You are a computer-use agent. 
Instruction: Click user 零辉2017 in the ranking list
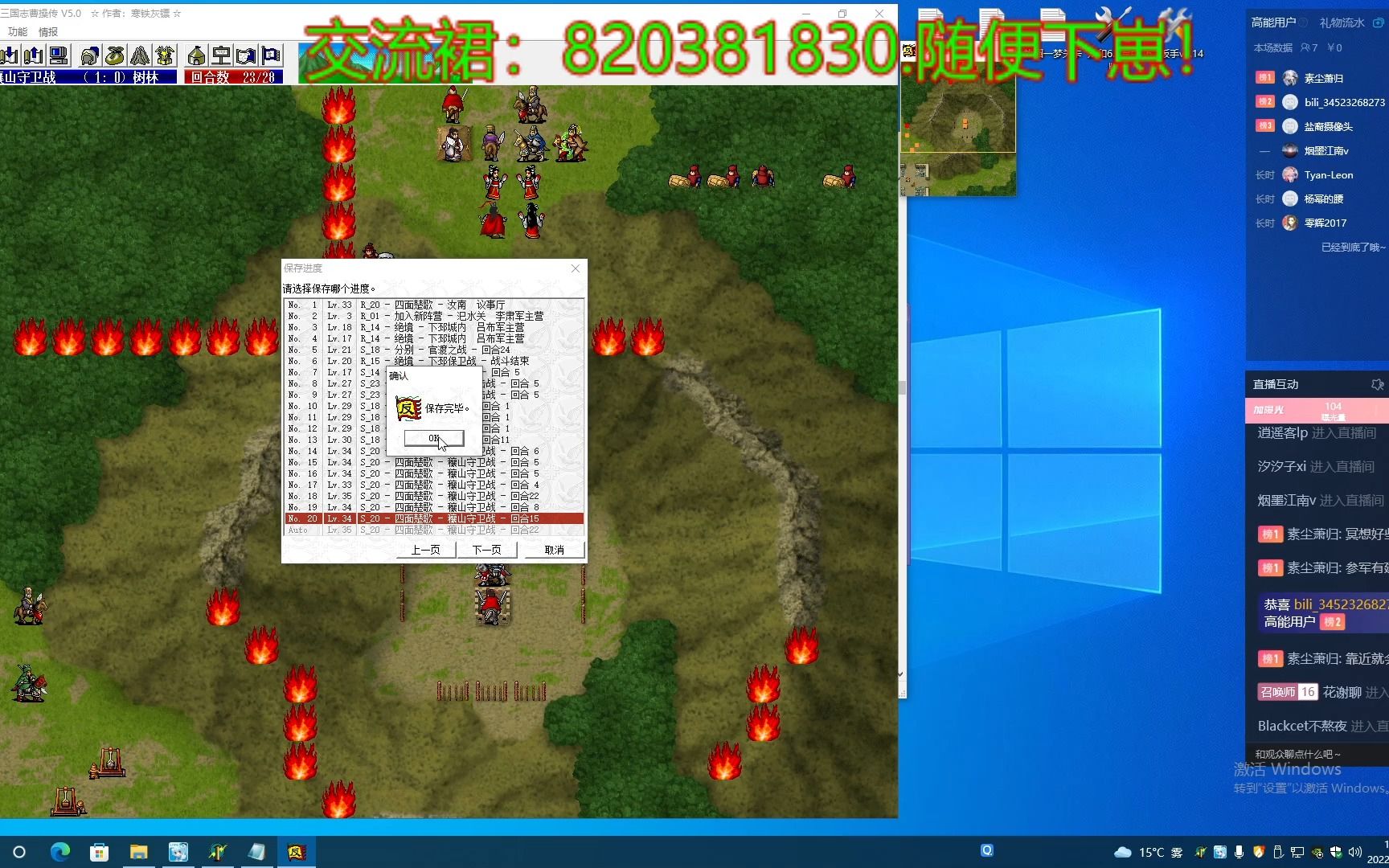click(x=1325, y=223)
